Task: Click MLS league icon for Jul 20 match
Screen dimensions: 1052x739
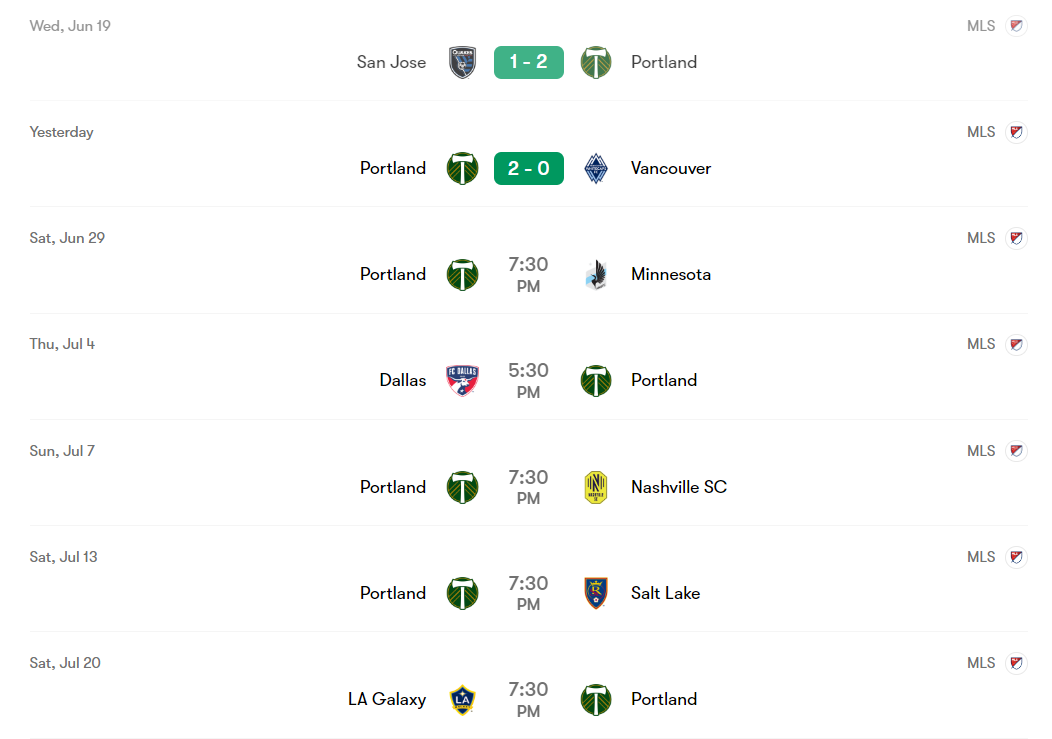Action: click(x=1016, y=663)
